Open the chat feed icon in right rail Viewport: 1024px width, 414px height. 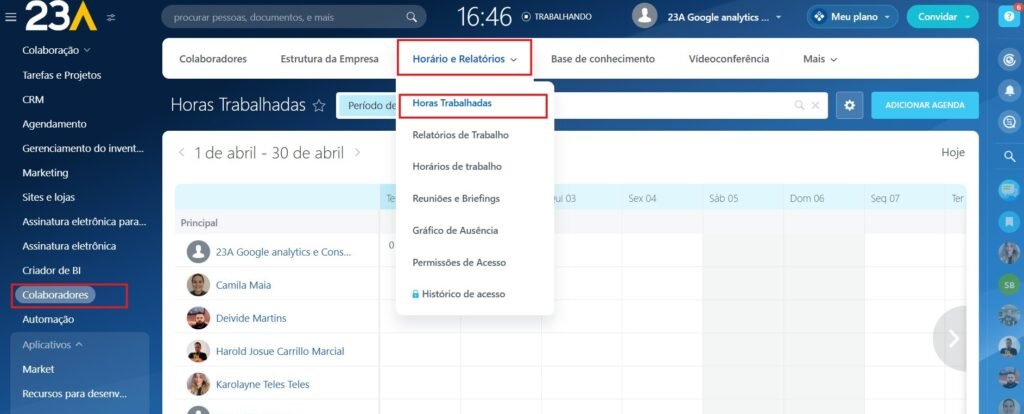(x=1009, y=121)
